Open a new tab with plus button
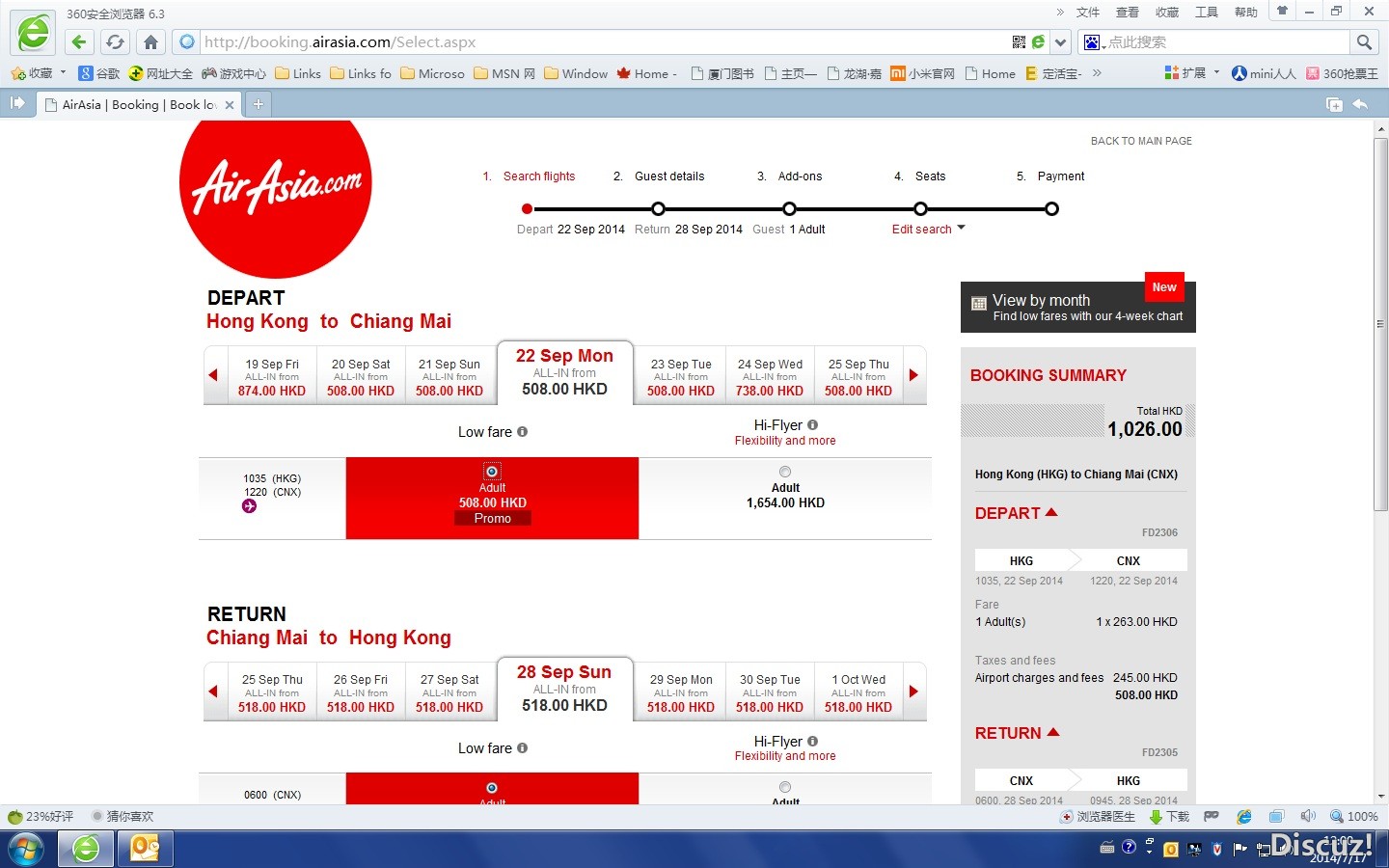This screenshot has width=1389, height=868. 258,104
